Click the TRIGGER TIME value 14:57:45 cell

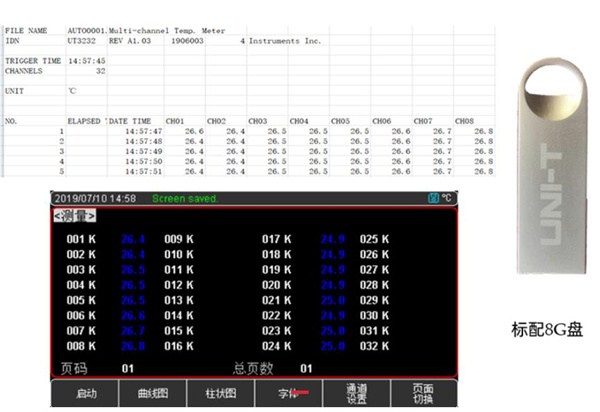[84, 61]
